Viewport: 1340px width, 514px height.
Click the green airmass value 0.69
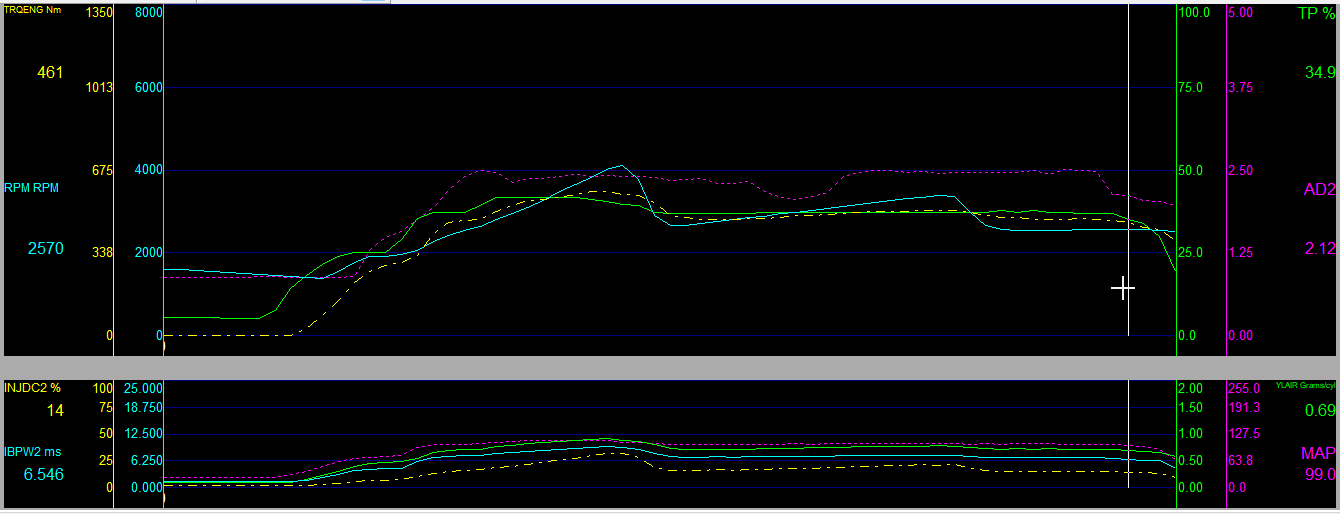coord(1320,410)
